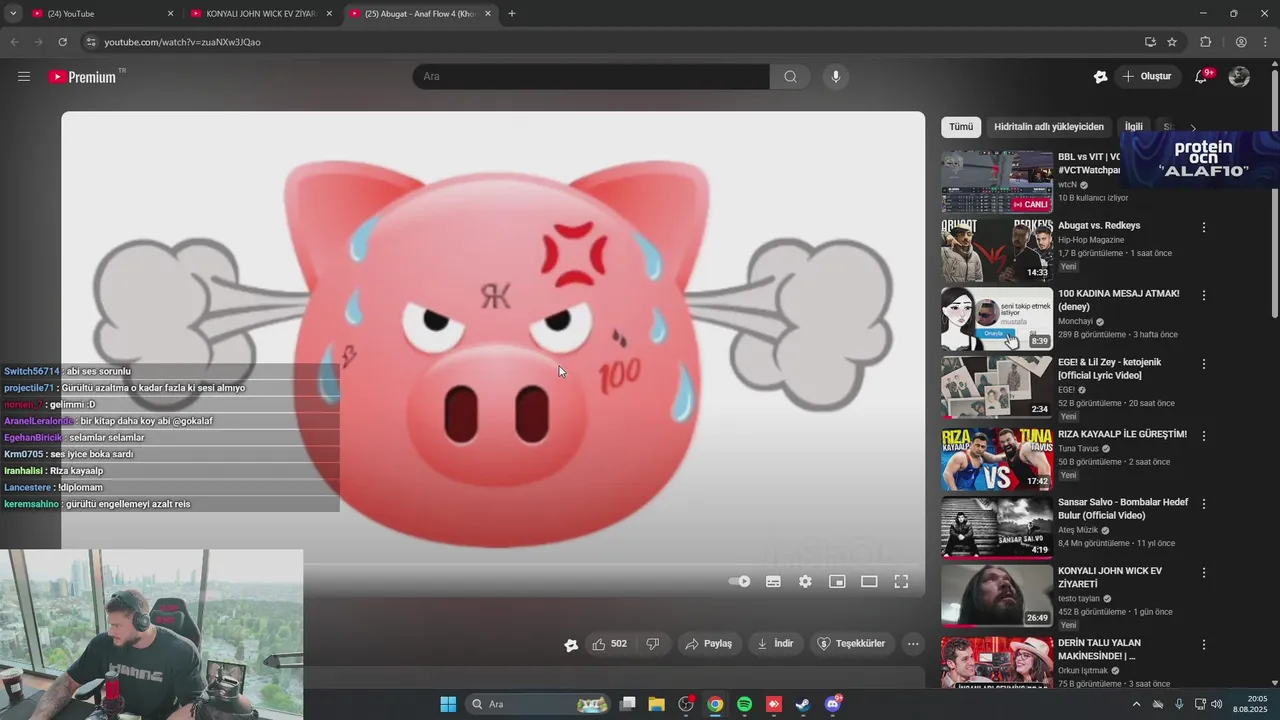Viewport: 1280px width, 720px height.
Task: Start voice search with the microphone
Action: coord(835,76)
